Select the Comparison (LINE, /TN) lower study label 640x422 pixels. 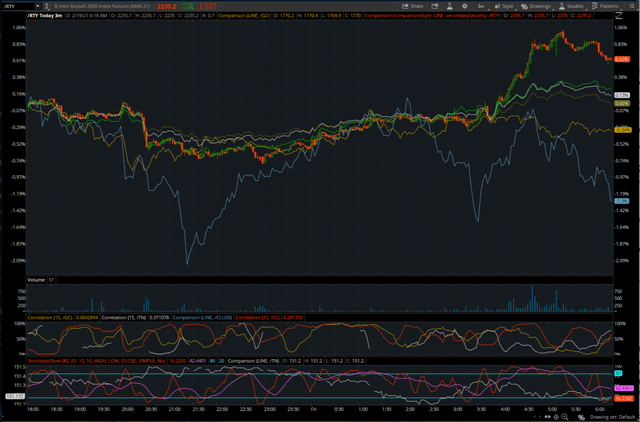[x=253, y=361]
